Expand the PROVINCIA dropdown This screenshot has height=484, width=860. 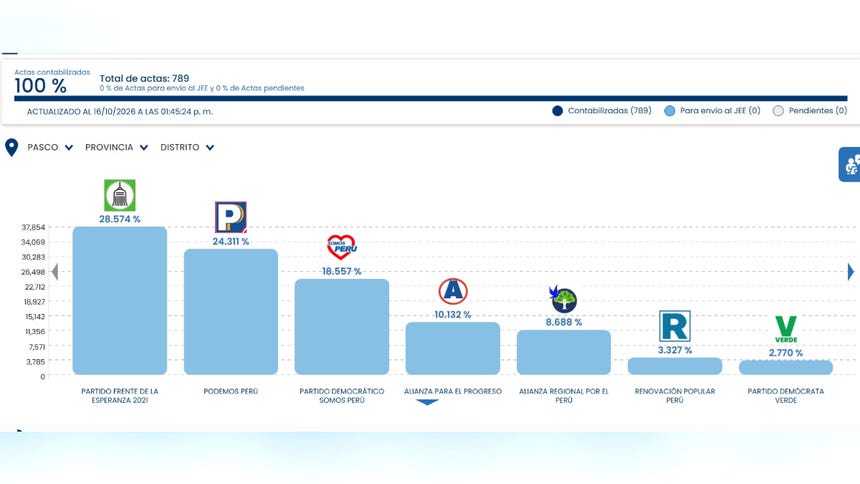coord(116,147)
